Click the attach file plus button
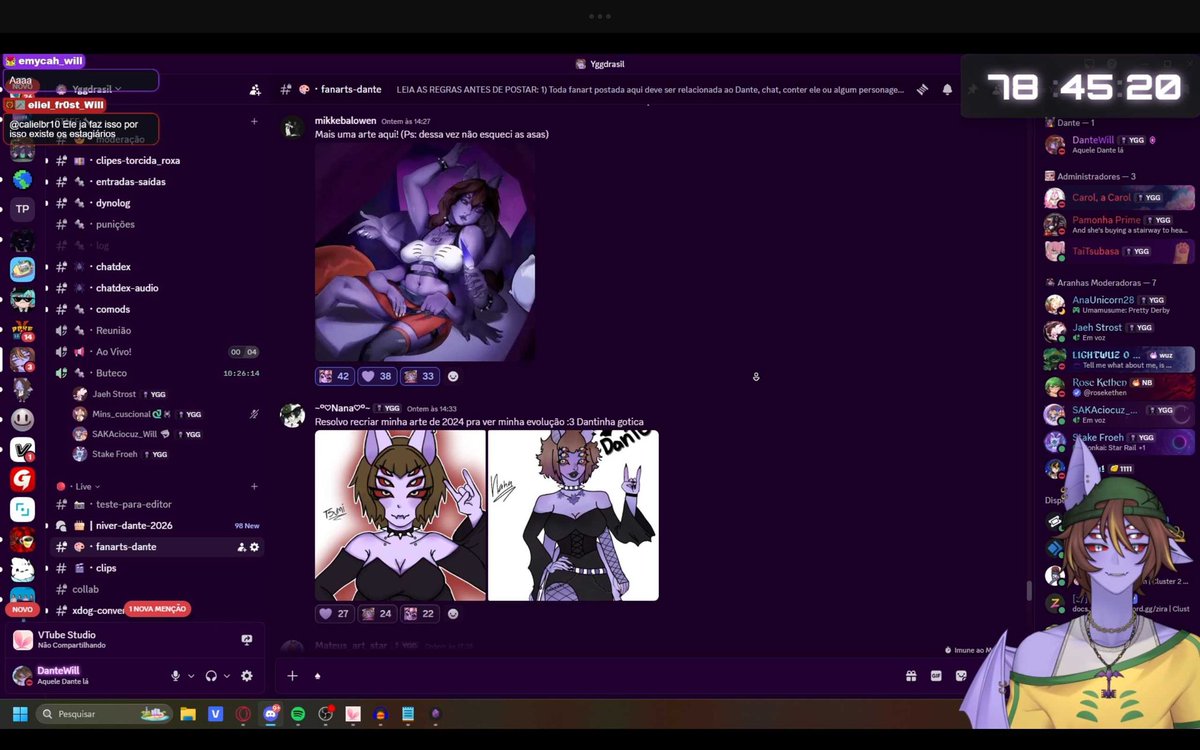This screenshot has height=750, width=1200. pos(292,676)
